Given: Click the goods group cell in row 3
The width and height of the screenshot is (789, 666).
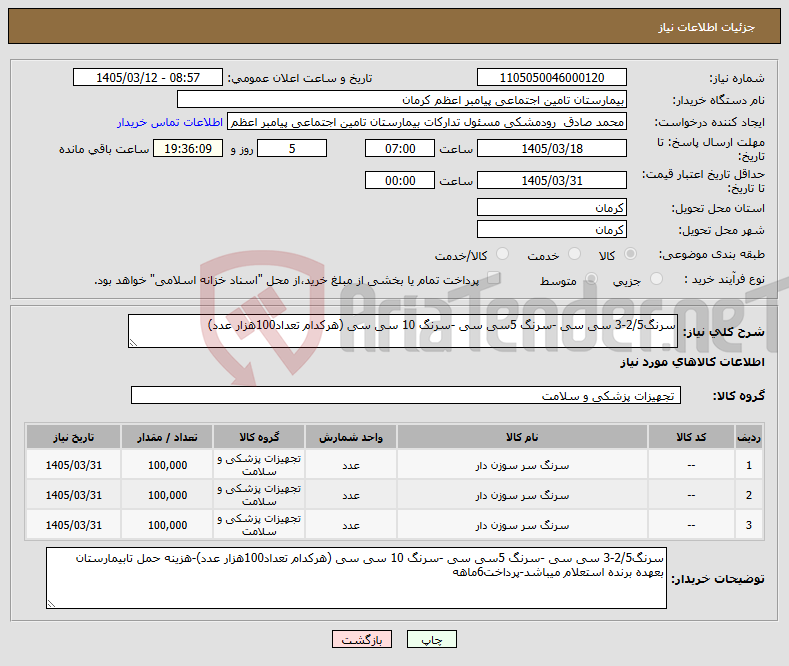Looking at the screenshot, I should coord(259,525).
